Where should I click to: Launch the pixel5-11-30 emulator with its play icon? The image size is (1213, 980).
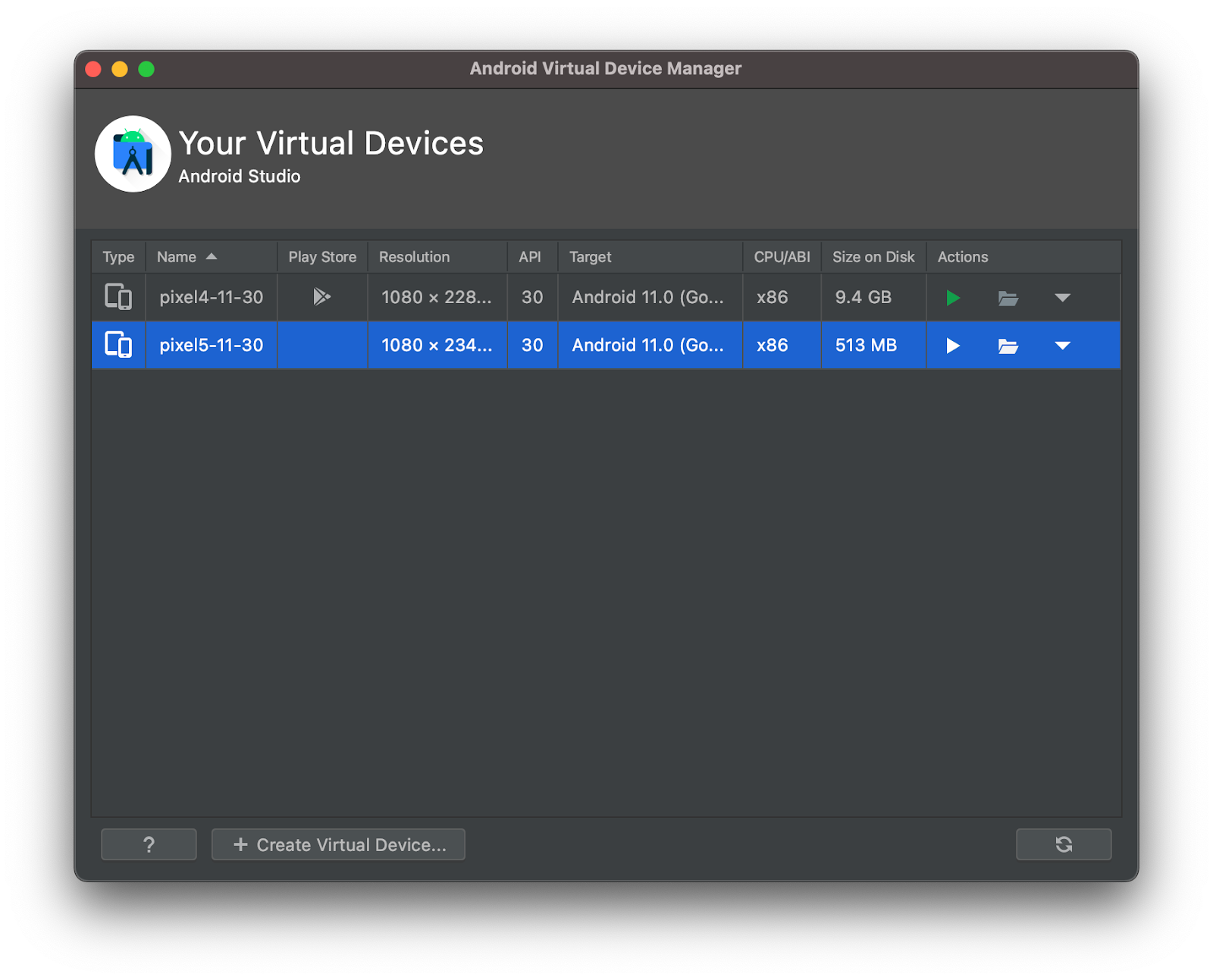953,346
